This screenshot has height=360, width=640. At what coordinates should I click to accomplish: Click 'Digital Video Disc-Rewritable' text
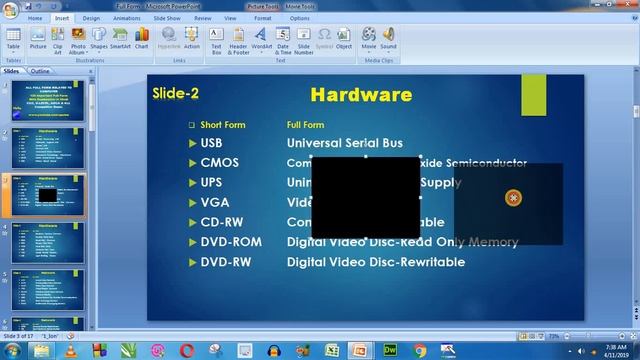[376, 262]
